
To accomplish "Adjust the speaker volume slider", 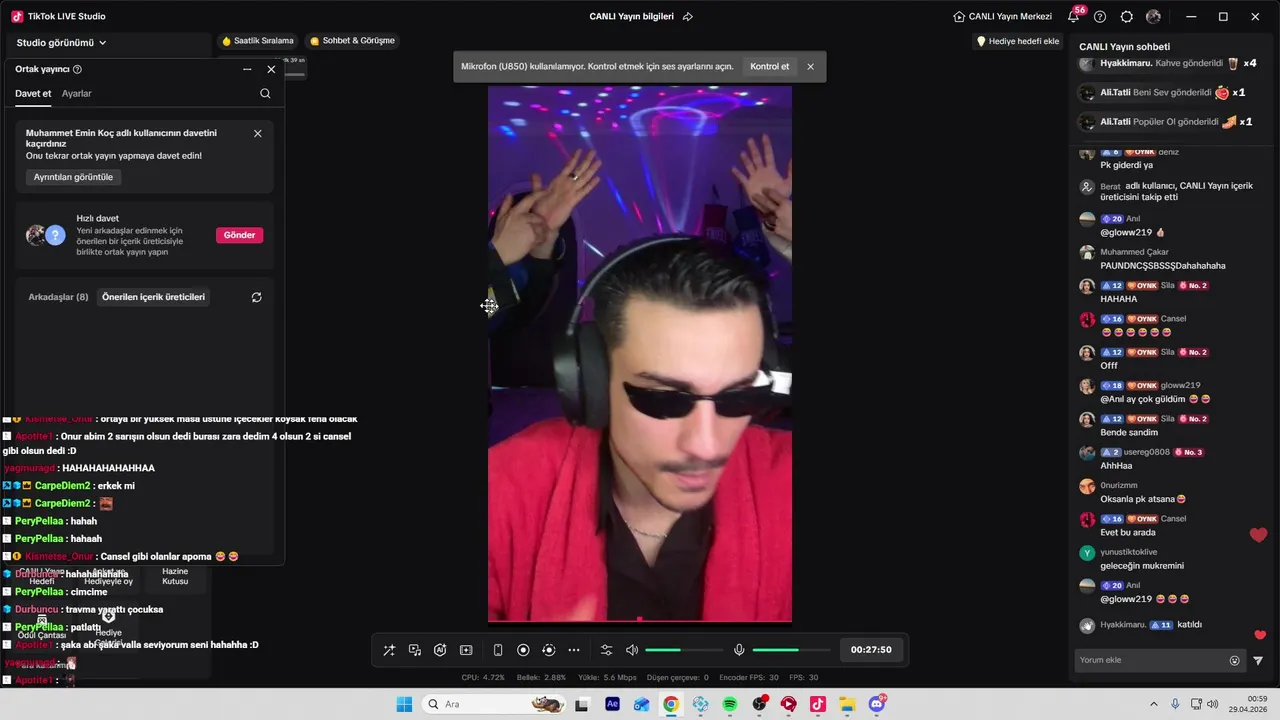I will (x=684, y=650).
